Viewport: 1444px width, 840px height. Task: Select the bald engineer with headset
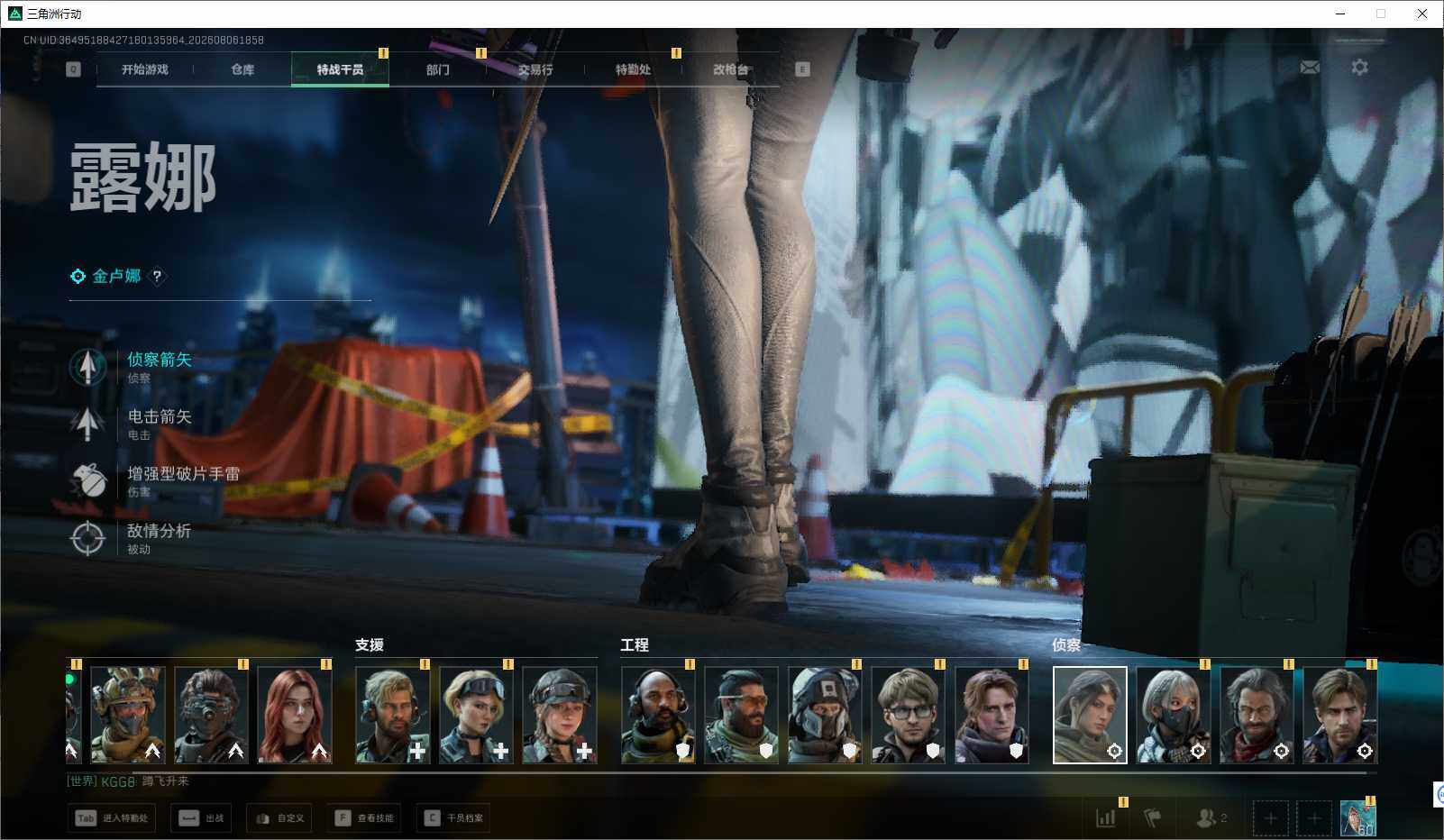click(x=658, y=715)
